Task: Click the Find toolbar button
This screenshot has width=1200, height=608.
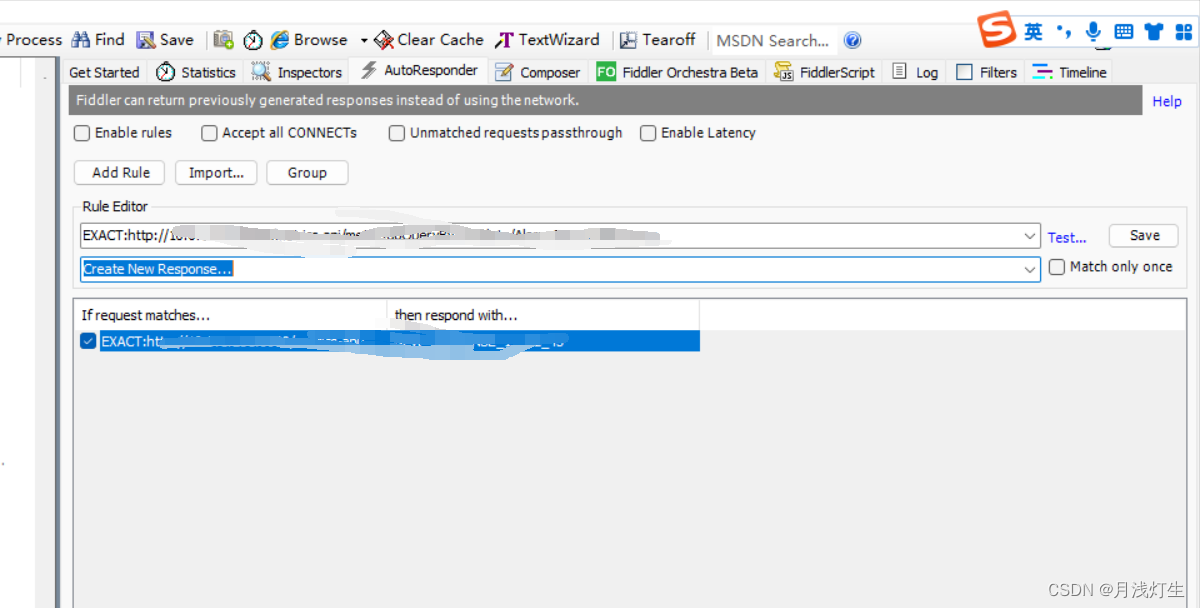Action: tap(98, 40)
